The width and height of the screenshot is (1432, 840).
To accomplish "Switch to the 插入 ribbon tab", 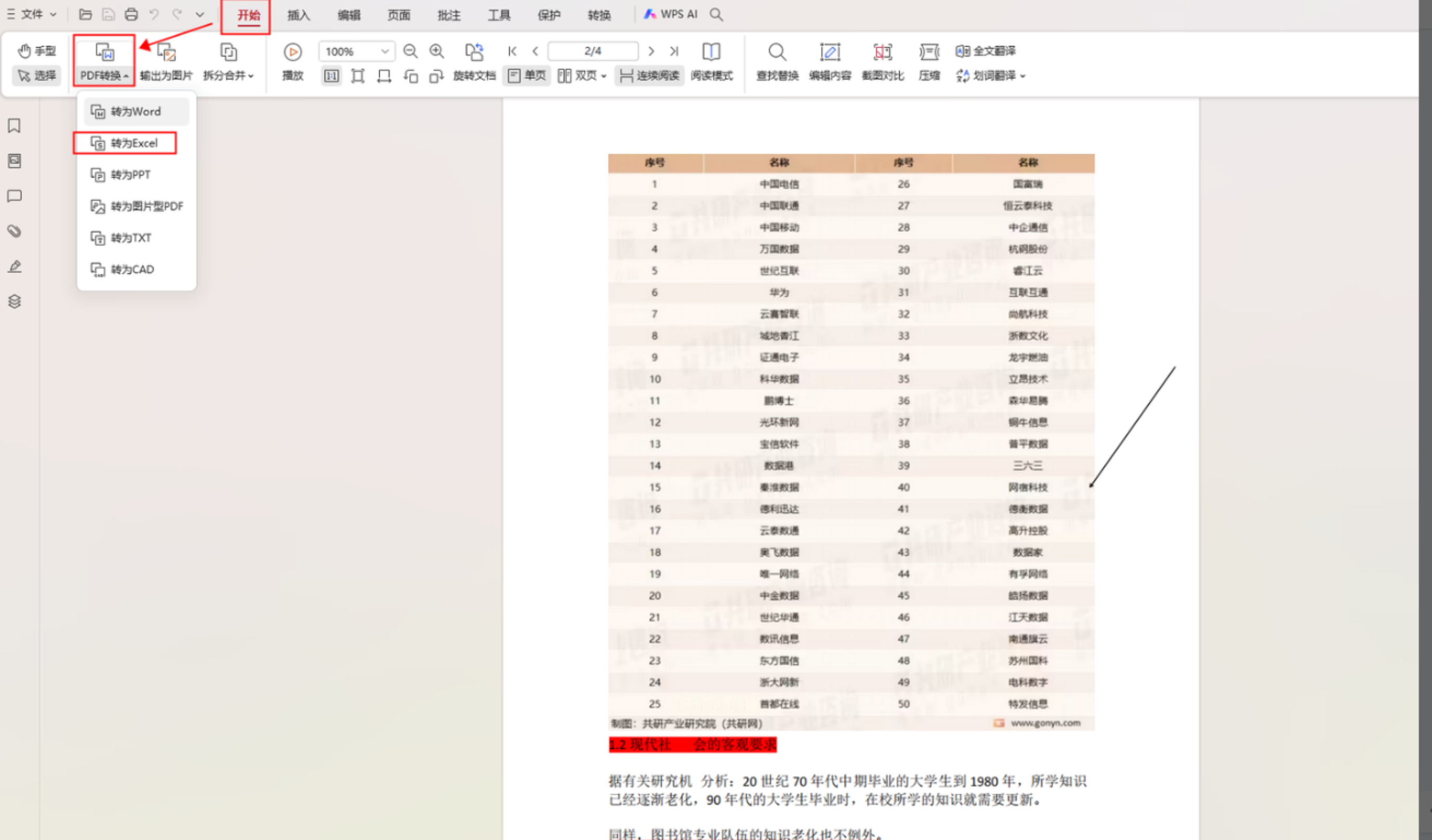I will [298, 15].
